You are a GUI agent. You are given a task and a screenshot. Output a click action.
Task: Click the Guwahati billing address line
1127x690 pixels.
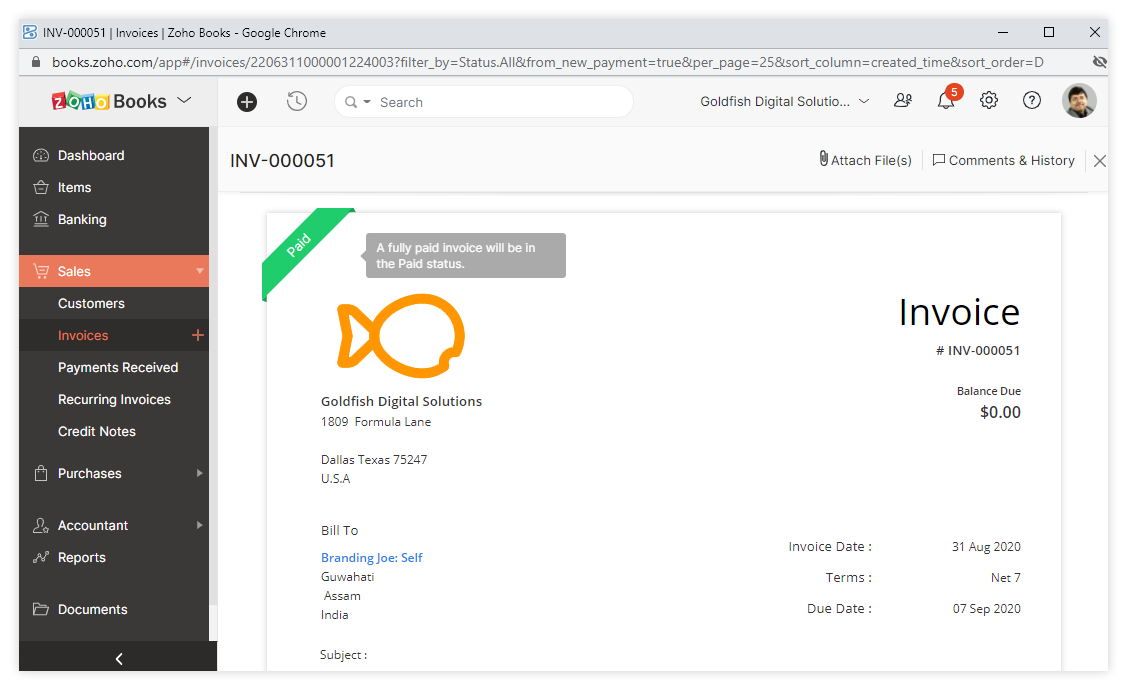pyautogui.click(x=347, y=577)
